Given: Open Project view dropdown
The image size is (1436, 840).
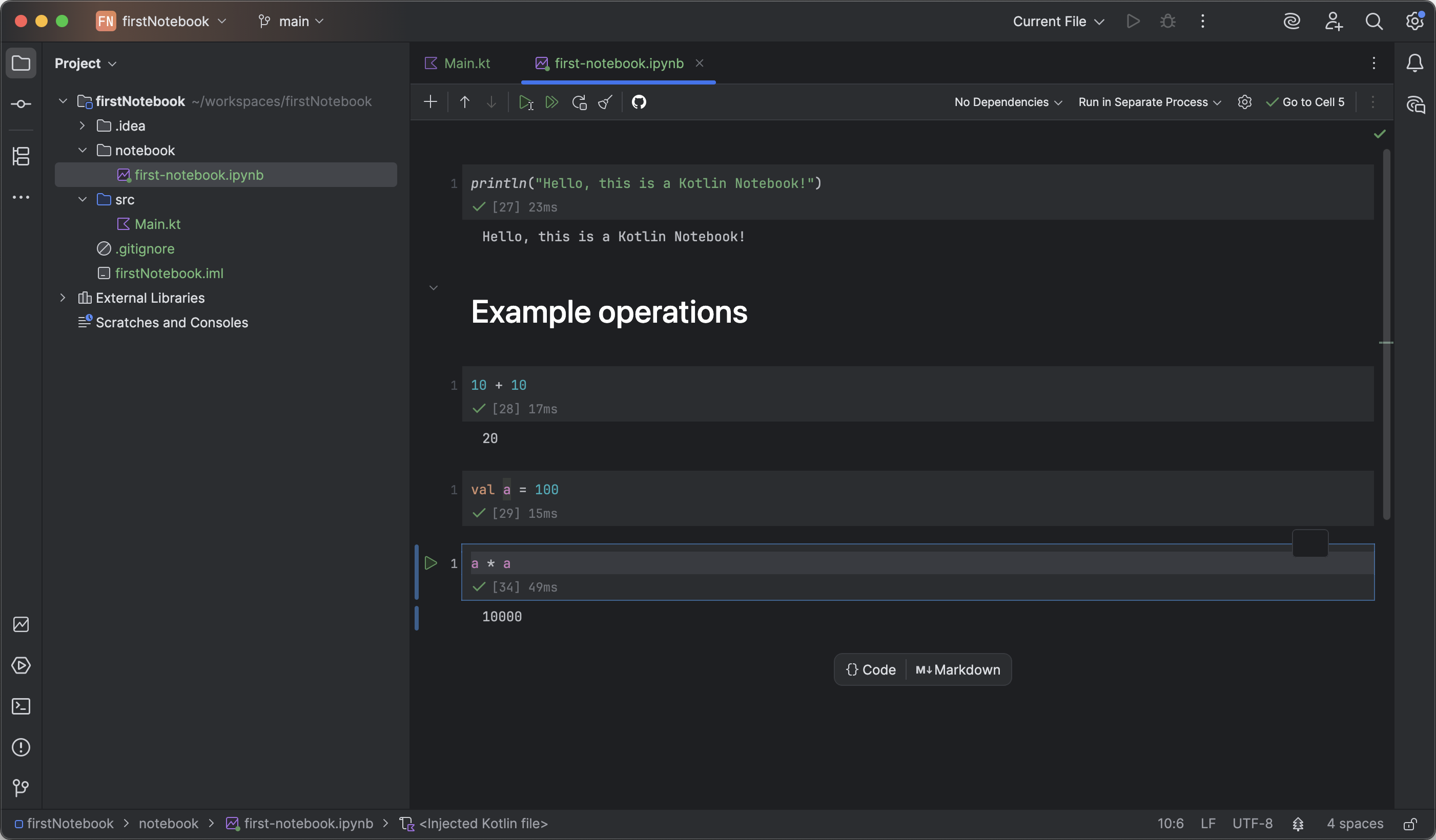Looking at the screenshot, I should point(86,63).
